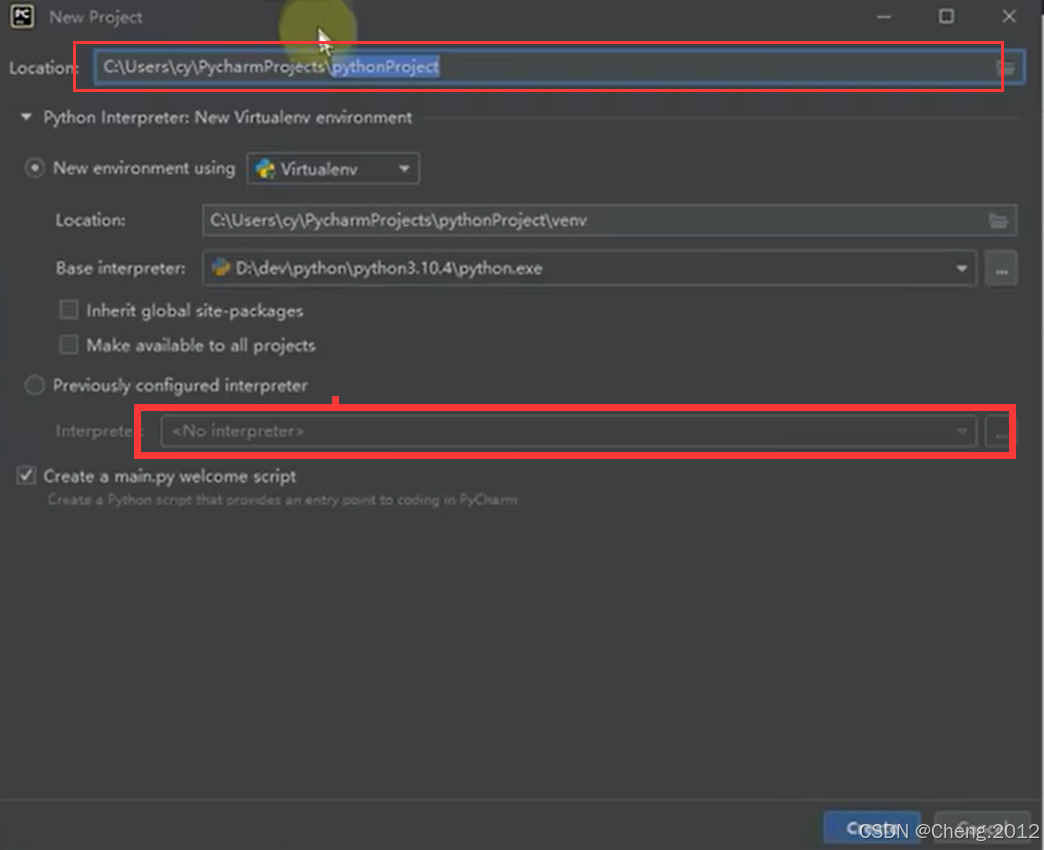This screenshot has height=850, width=1044.
Task: Click the 'Create a Python script that provides' hint text
Action: [282, 500]
